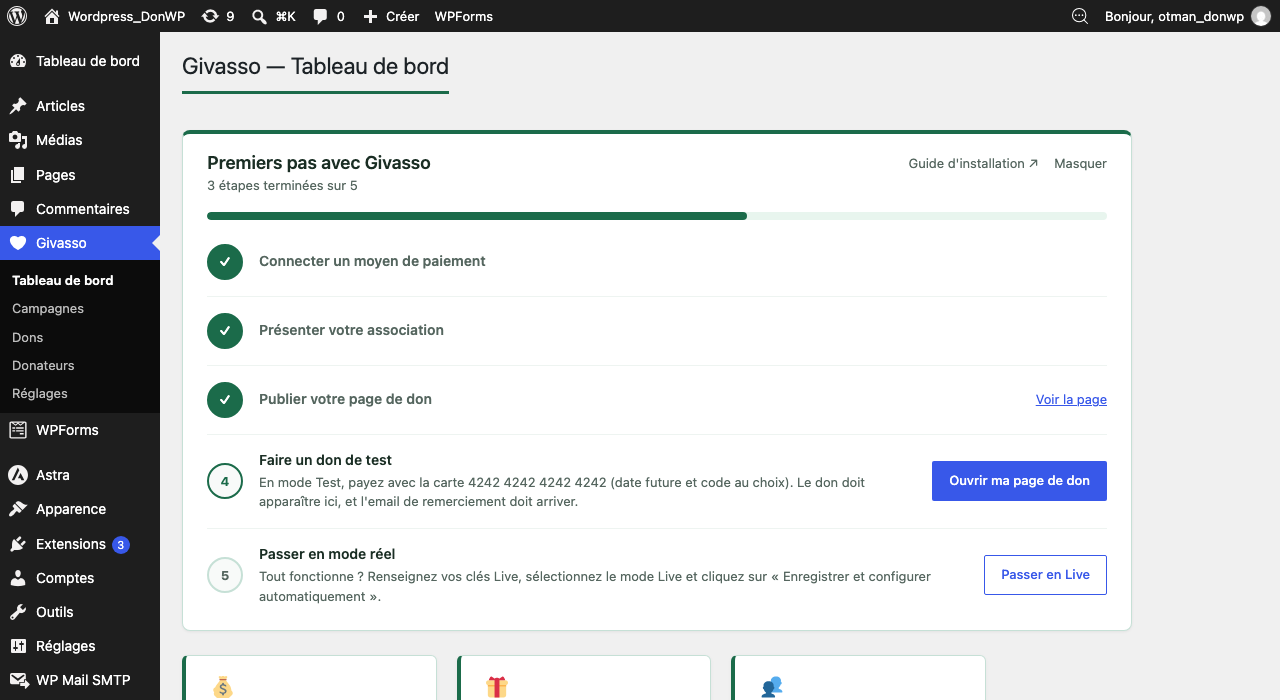The image size is (1280, 700).
Task: Select Tableau de bord submenu under Givasso
Action: pos(63,281)
